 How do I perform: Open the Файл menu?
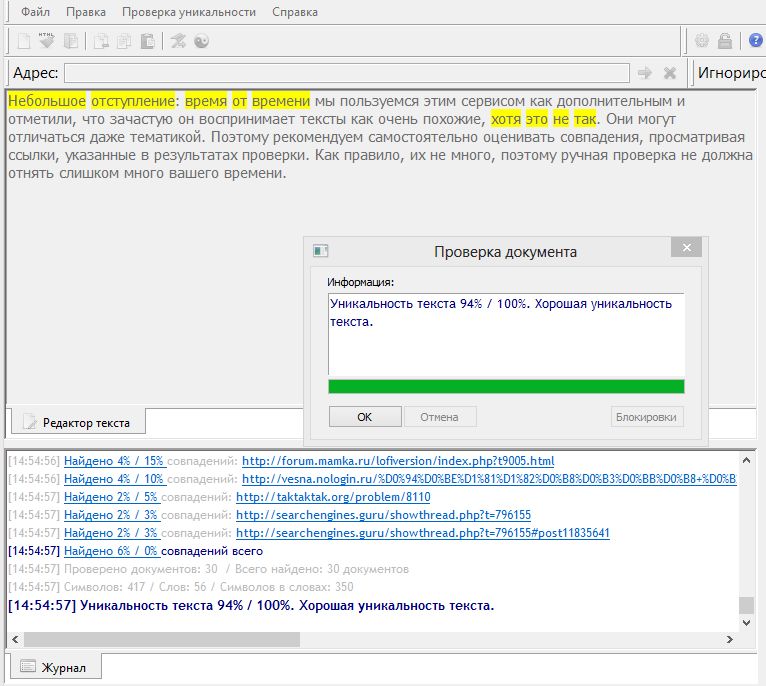35,12
